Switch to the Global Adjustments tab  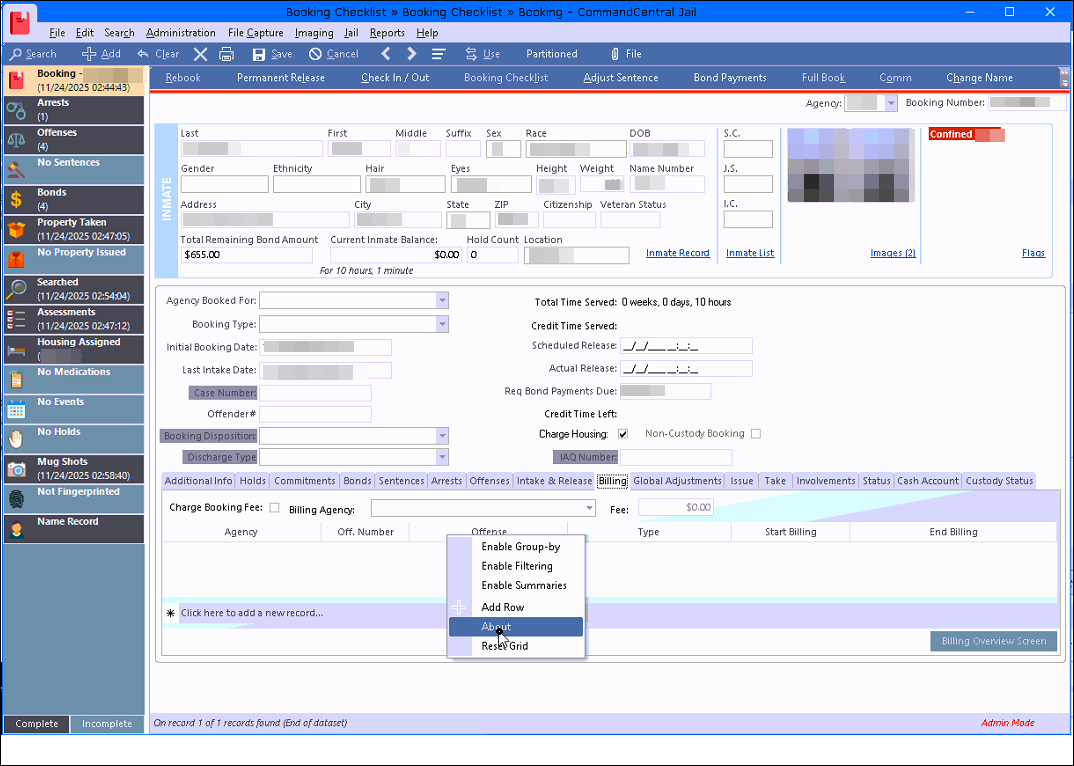click(677, 481)
